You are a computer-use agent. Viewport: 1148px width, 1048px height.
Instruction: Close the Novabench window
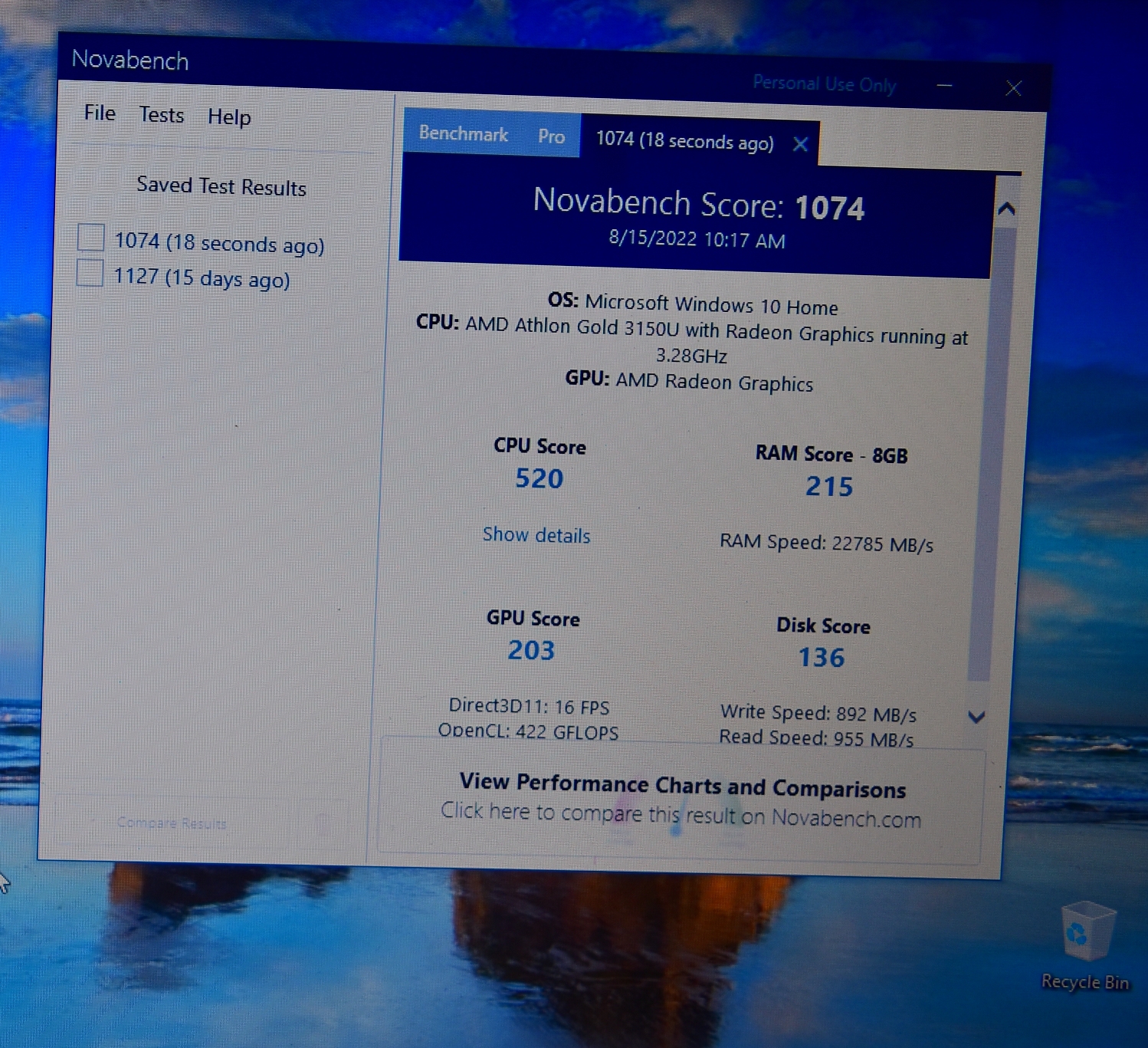coord(1013,88)
